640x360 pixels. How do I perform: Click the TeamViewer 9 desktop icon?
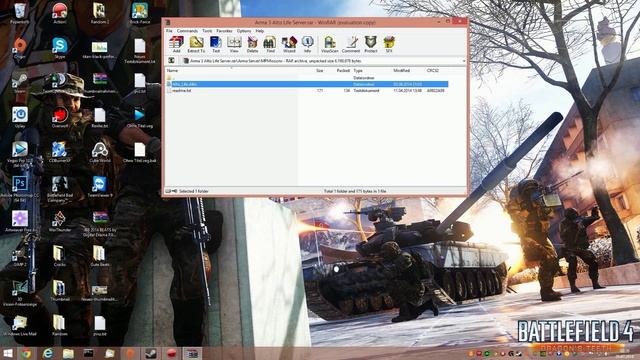[100, 187]
